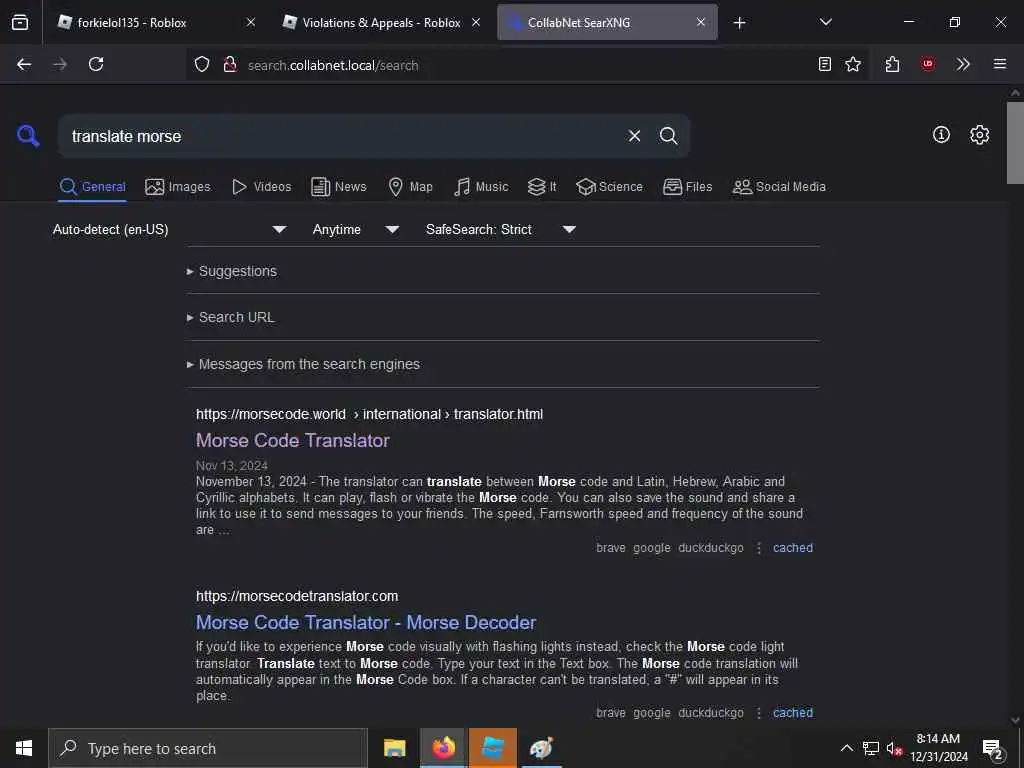
Task: Open the About info icon
Action: (x=941, y=135)
